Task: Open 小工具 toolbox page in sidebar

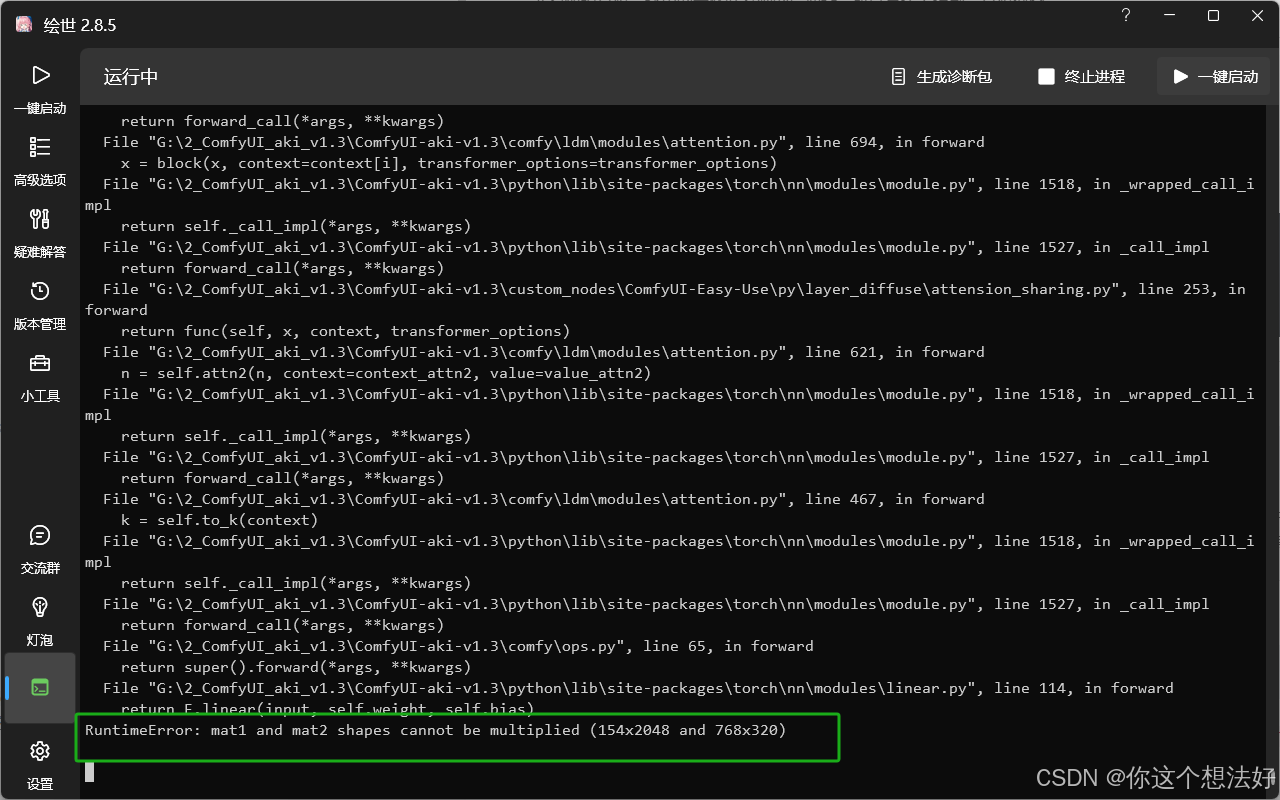Action: coord(40,377)
